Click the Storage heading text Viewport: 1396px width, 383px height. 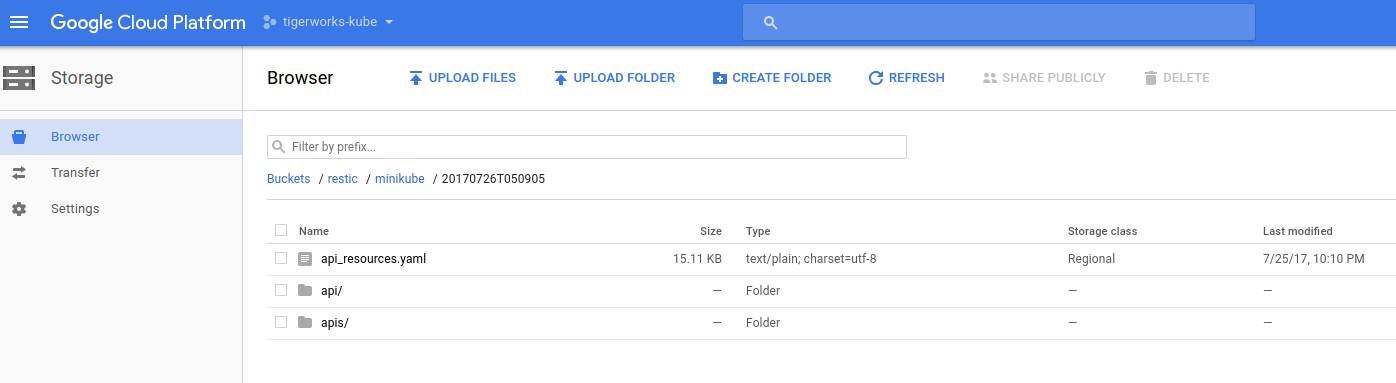[82, 78]
